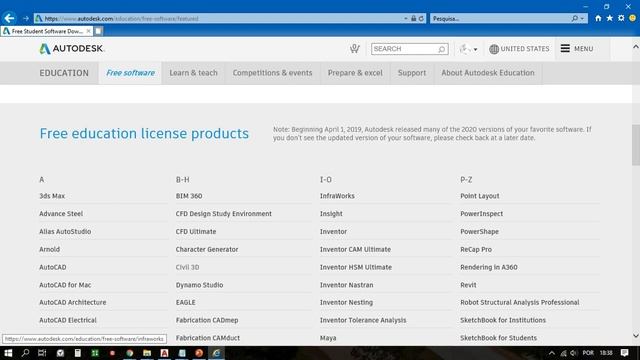
Task: Close the Free Student Software tab
Action: click(x=88, y=31)
